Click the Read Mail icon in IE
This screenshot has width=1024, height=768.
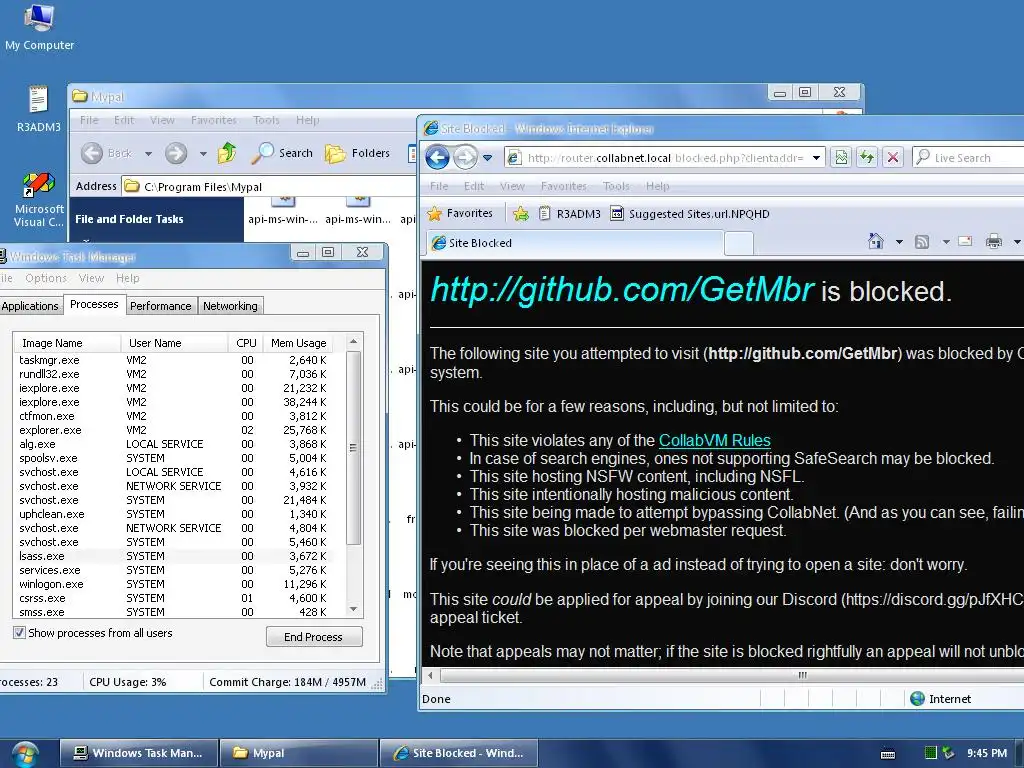pyautogui.click(x=965, y=242)
